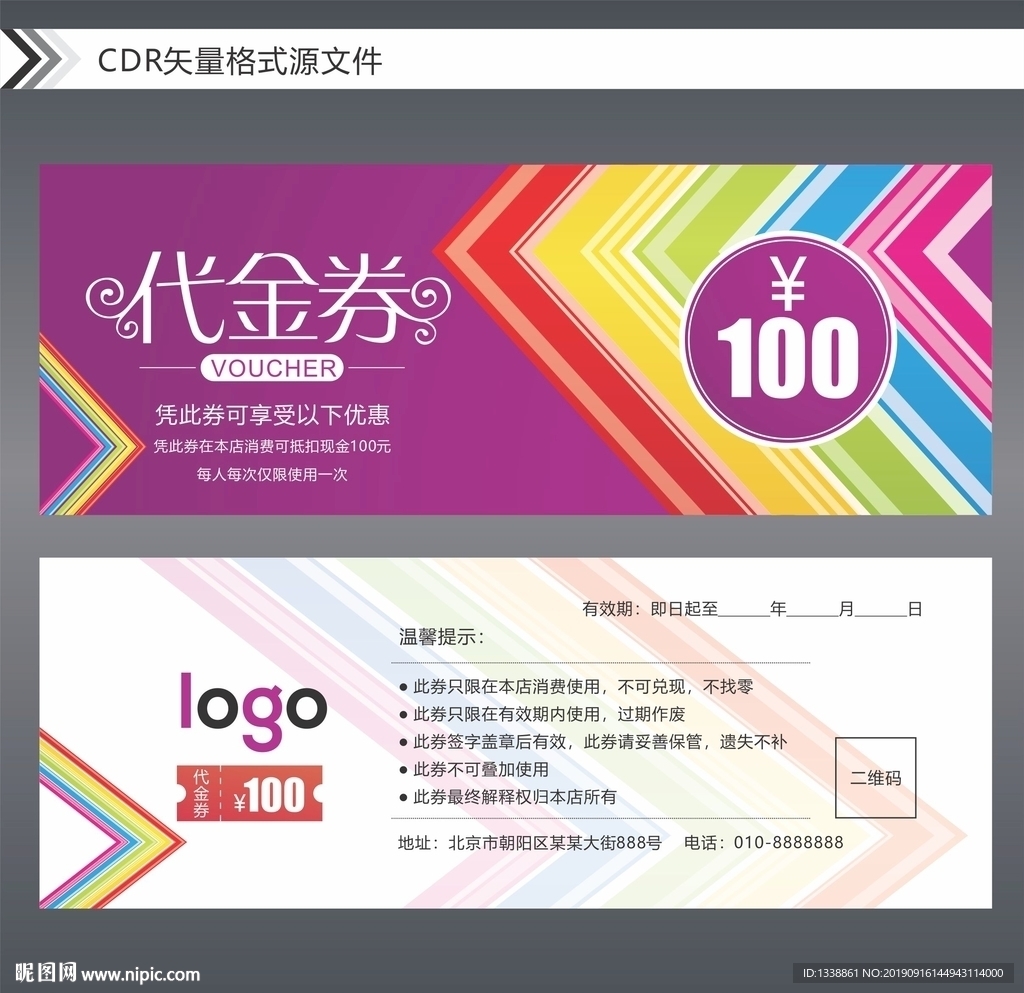Click the '此券最终解释权归本店所有' line
Image resolution: width=1024 pixels, height=993 pixels.
coord(508,797)
